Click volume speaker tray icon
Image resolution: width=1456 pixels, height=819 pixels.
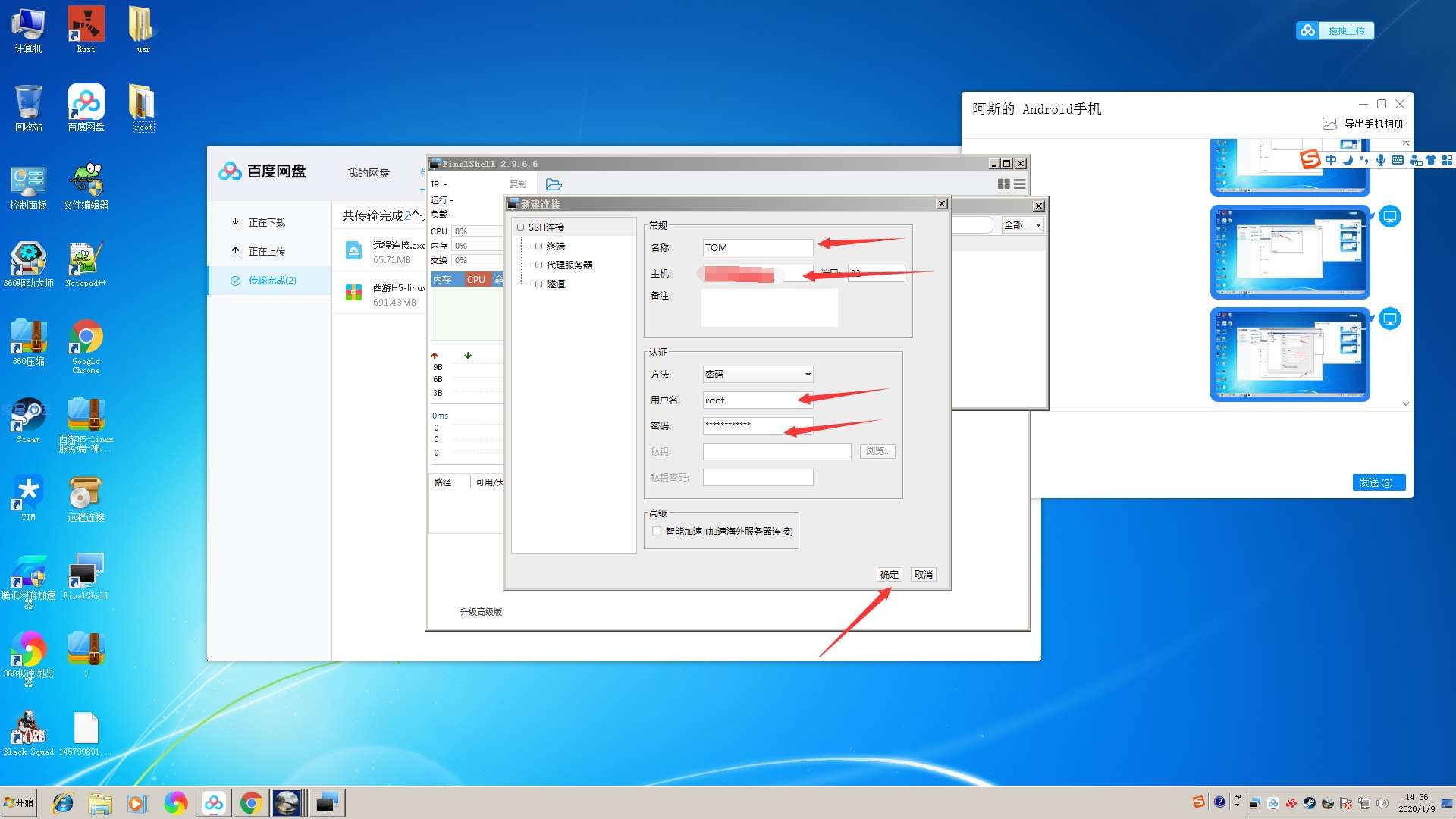[x=1382, y=803]
